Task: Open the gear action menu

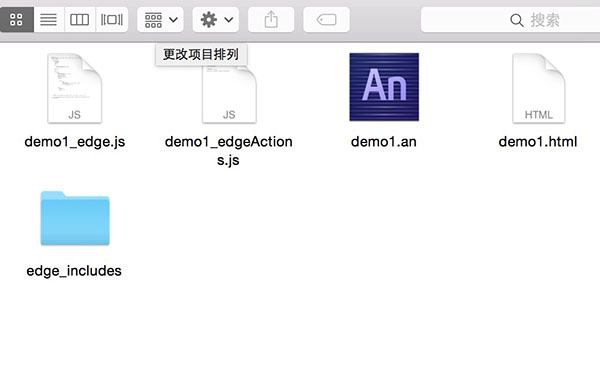Action: click(x=216, y=20)
